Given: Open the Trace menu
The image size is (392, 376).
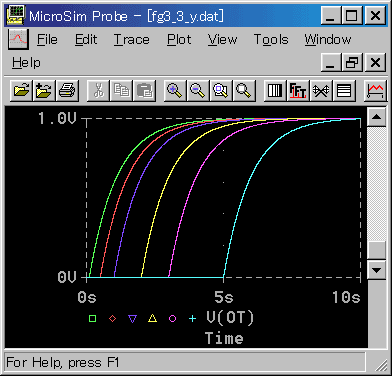Looking at the screenshot, I should coord(132,40).
